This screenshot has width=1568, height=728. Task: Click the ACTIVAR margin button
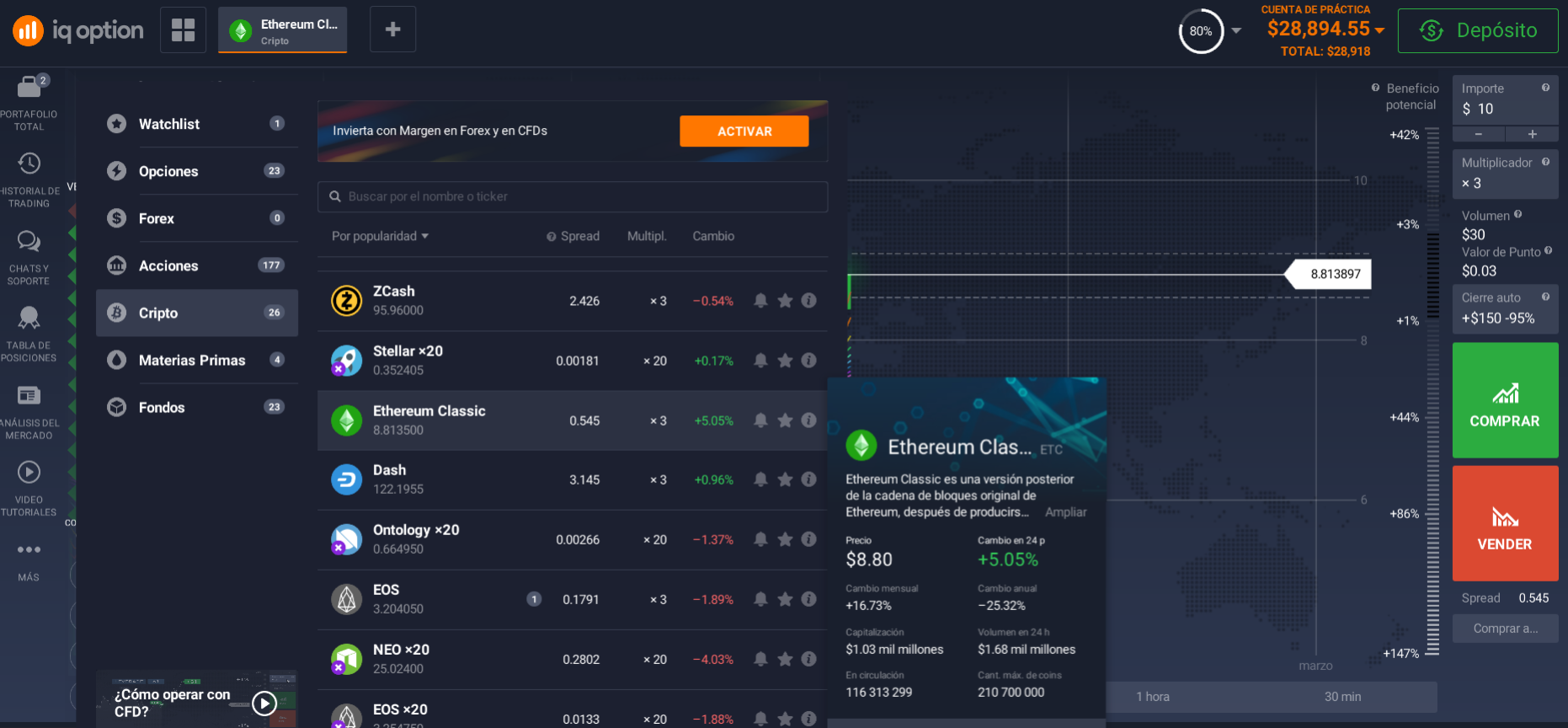point(744,131)
